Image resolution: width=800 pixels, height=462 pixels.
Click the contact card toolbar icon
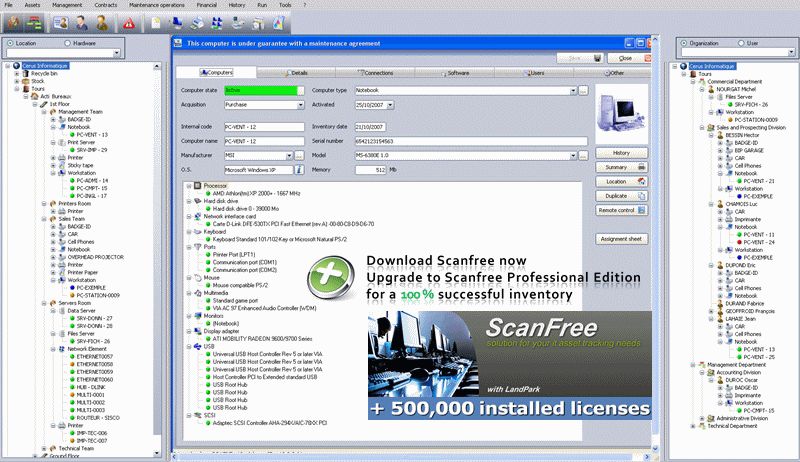coord(61,23)
